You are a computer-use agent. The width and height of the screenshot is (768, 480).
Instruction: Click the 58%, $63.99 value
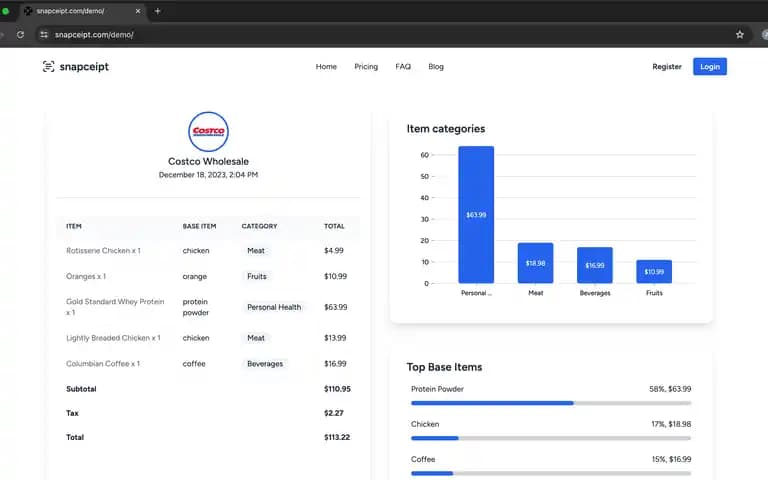pos(670,389)
